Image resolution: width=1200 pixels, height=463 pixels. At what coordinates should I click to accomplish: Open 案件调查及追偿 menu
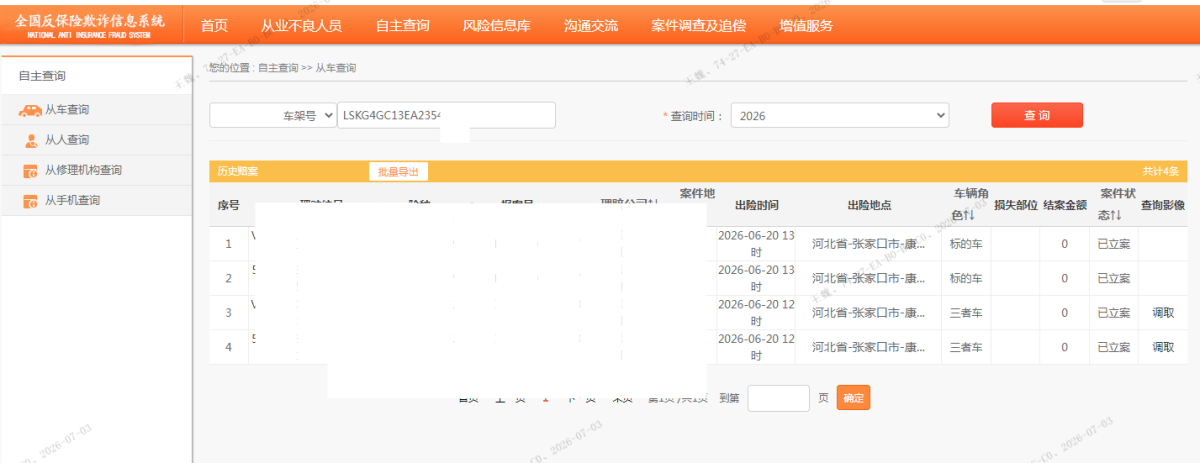click(698, 26)
